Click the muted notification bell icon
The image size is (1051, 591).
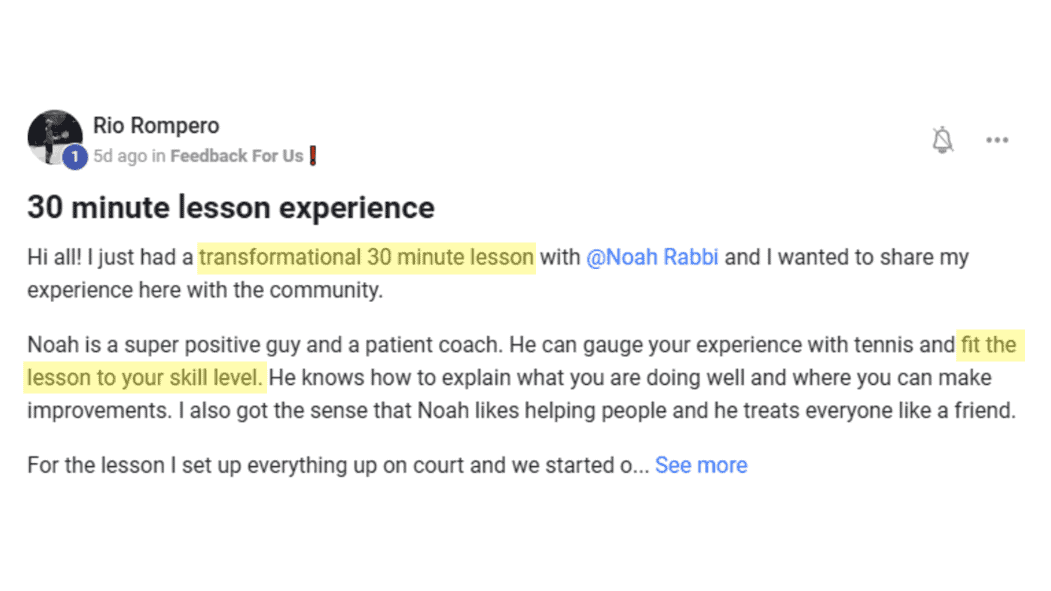point(941,139)
